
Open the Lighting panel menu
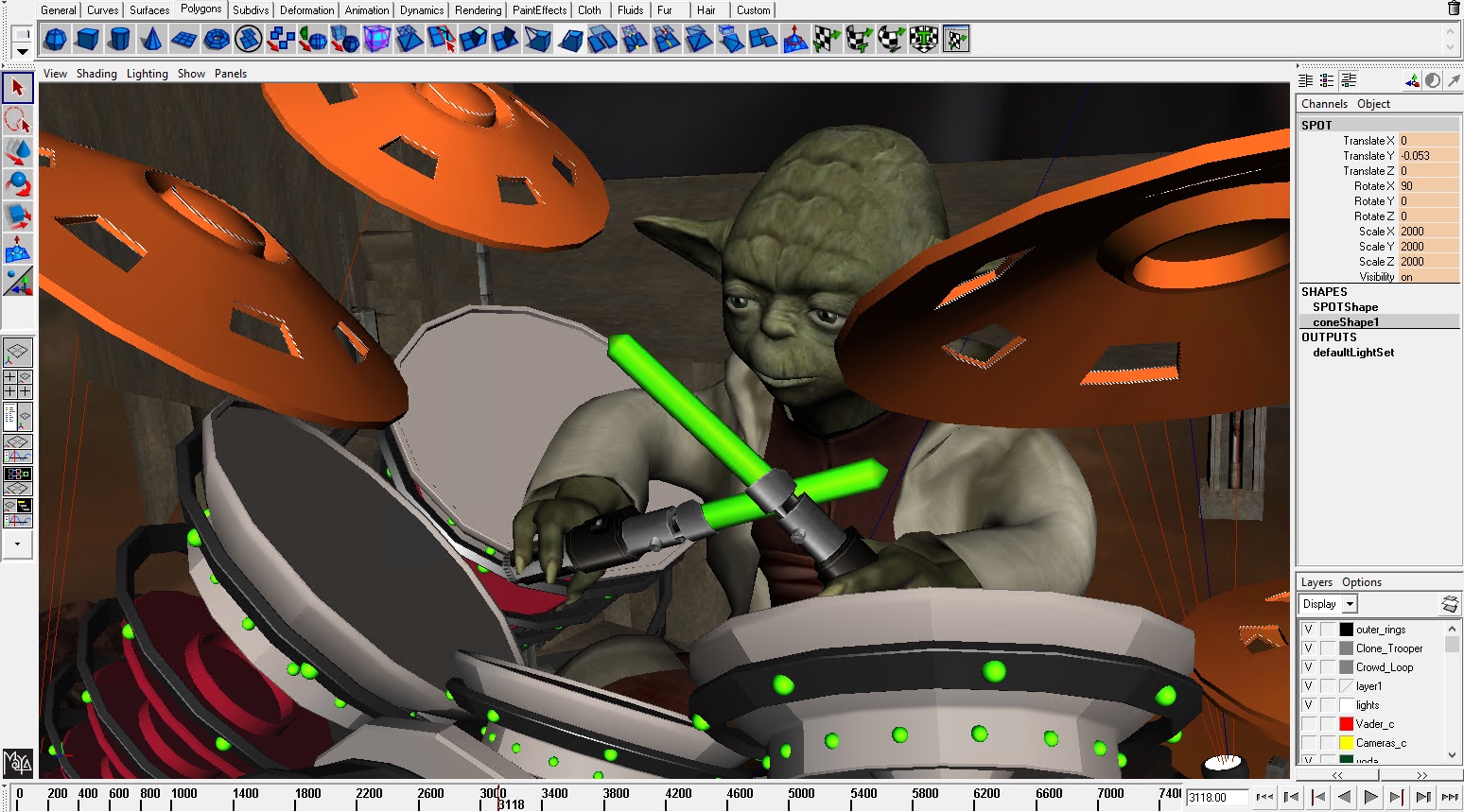click(148, 74)
